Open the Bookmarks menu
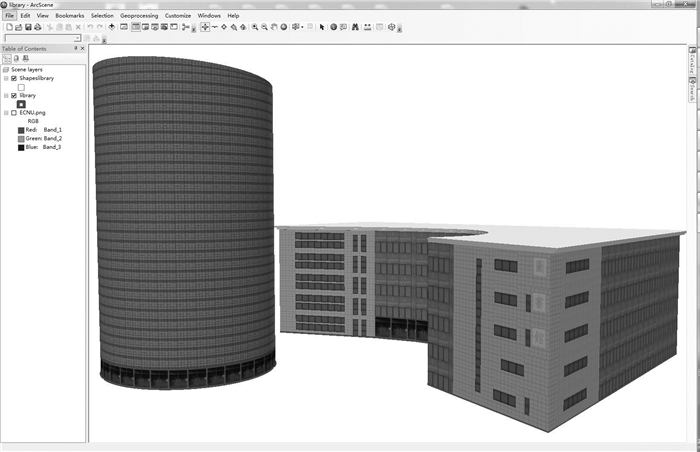Viewport: 700px width, 452px height. point(70,16)
